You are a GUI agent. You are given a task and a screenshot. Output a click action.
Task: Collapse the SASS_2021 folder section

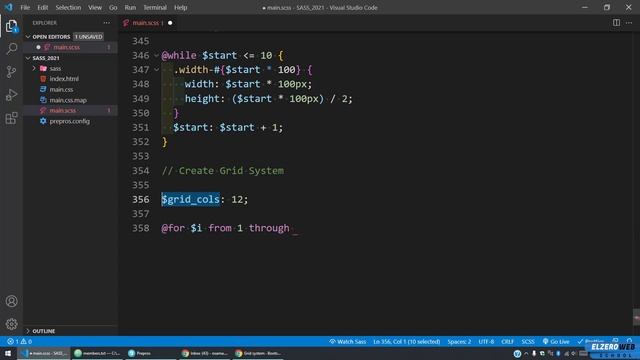[28, 58]
